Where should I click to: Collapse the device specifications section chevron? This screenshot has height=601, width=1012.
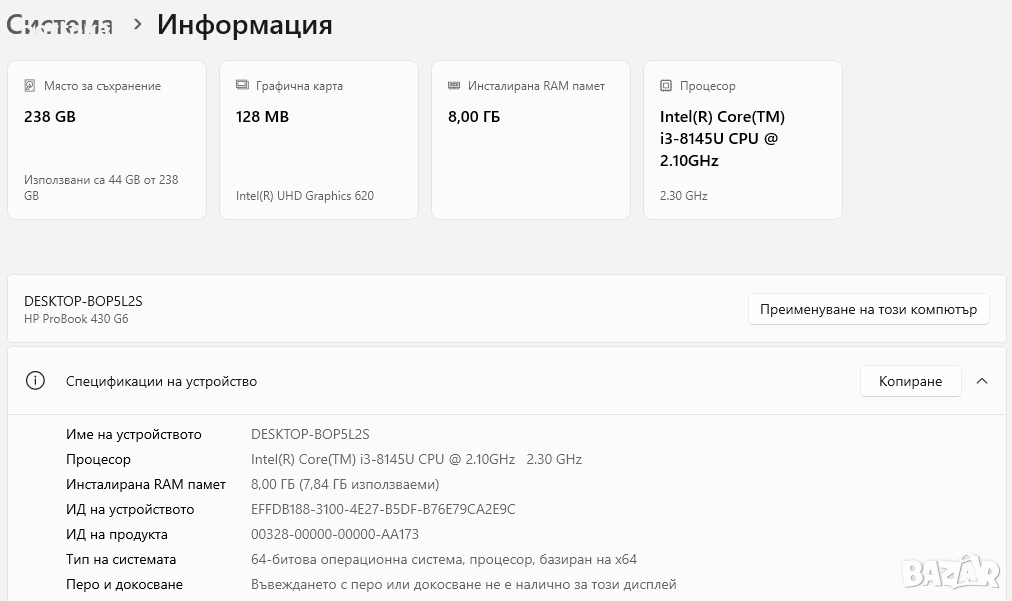click(x=982, y=381)
